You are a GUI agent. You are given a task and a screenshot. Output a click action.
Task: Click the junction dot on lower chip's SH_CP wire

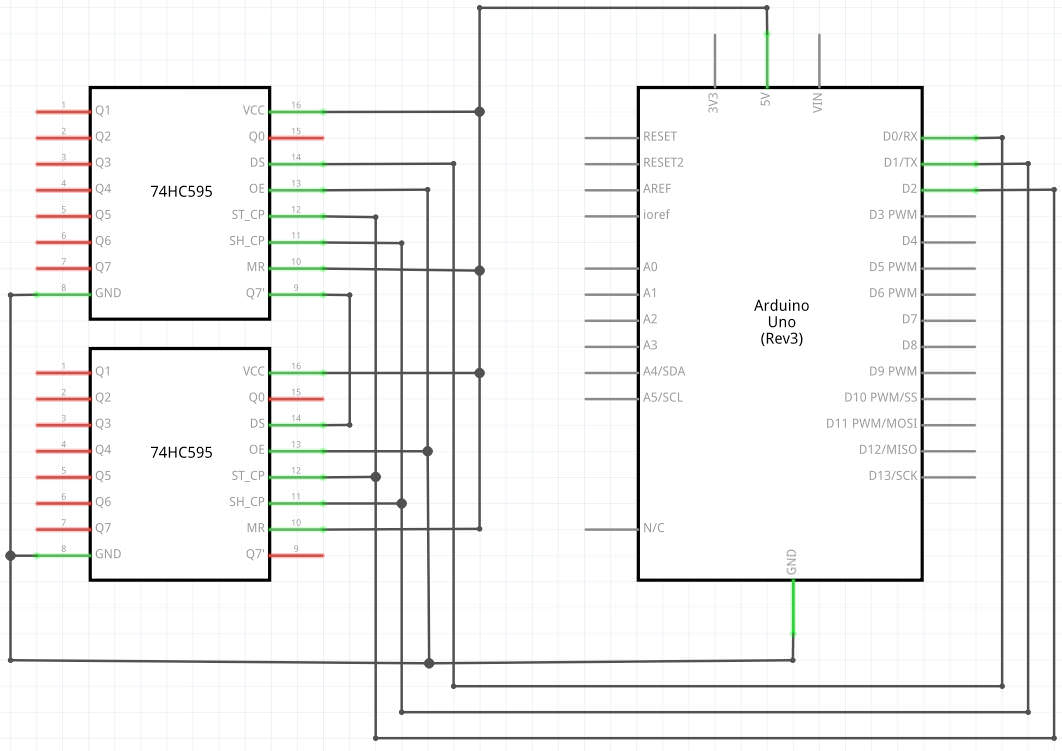(402, 503)
